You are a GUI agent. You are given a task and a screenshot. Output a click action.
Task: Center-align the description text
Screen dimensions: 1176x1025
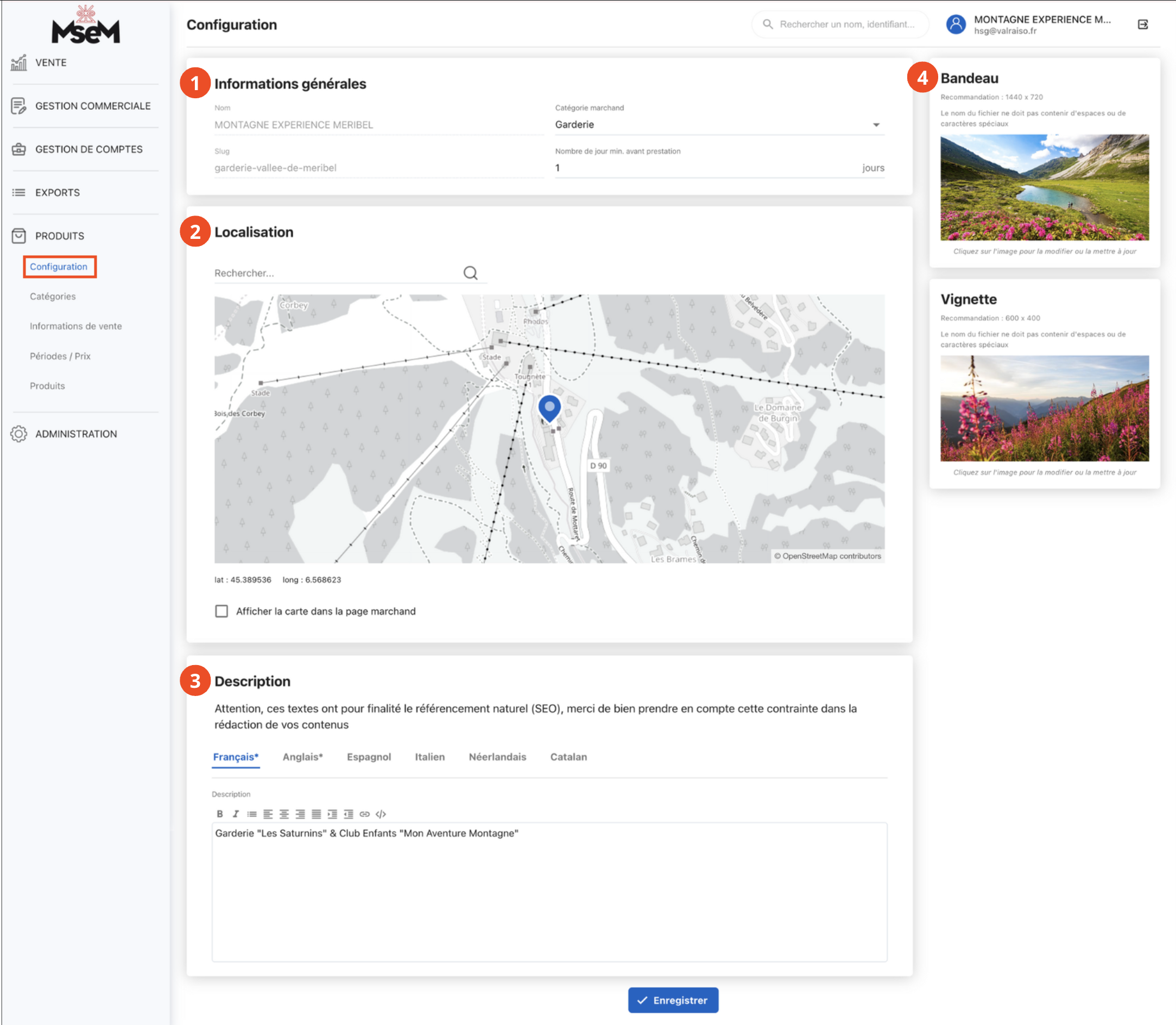click(284, 813)
